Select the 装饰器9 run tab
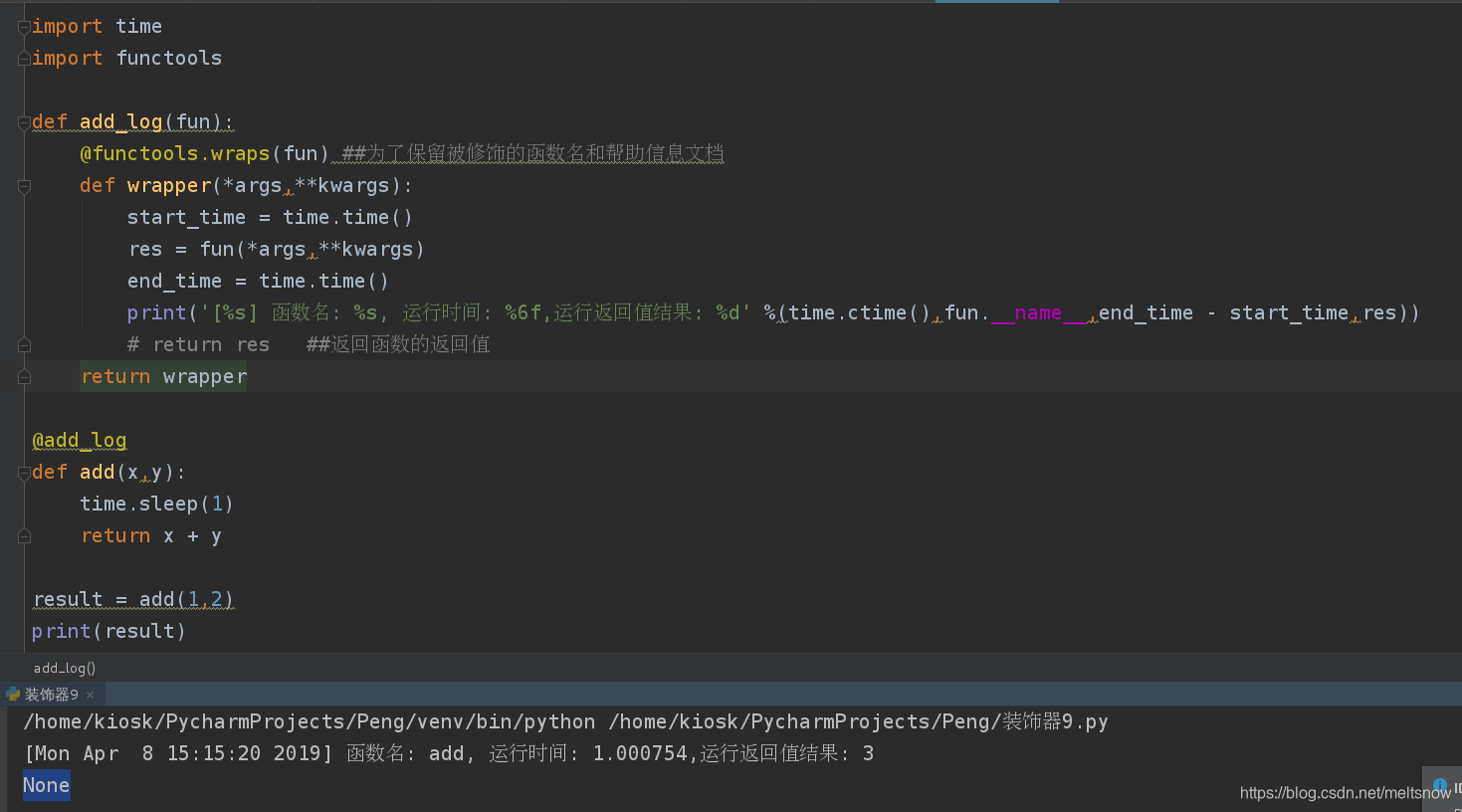Viewport: 1462px width, 812px height. pyautogui.click(x=52, y=695)
